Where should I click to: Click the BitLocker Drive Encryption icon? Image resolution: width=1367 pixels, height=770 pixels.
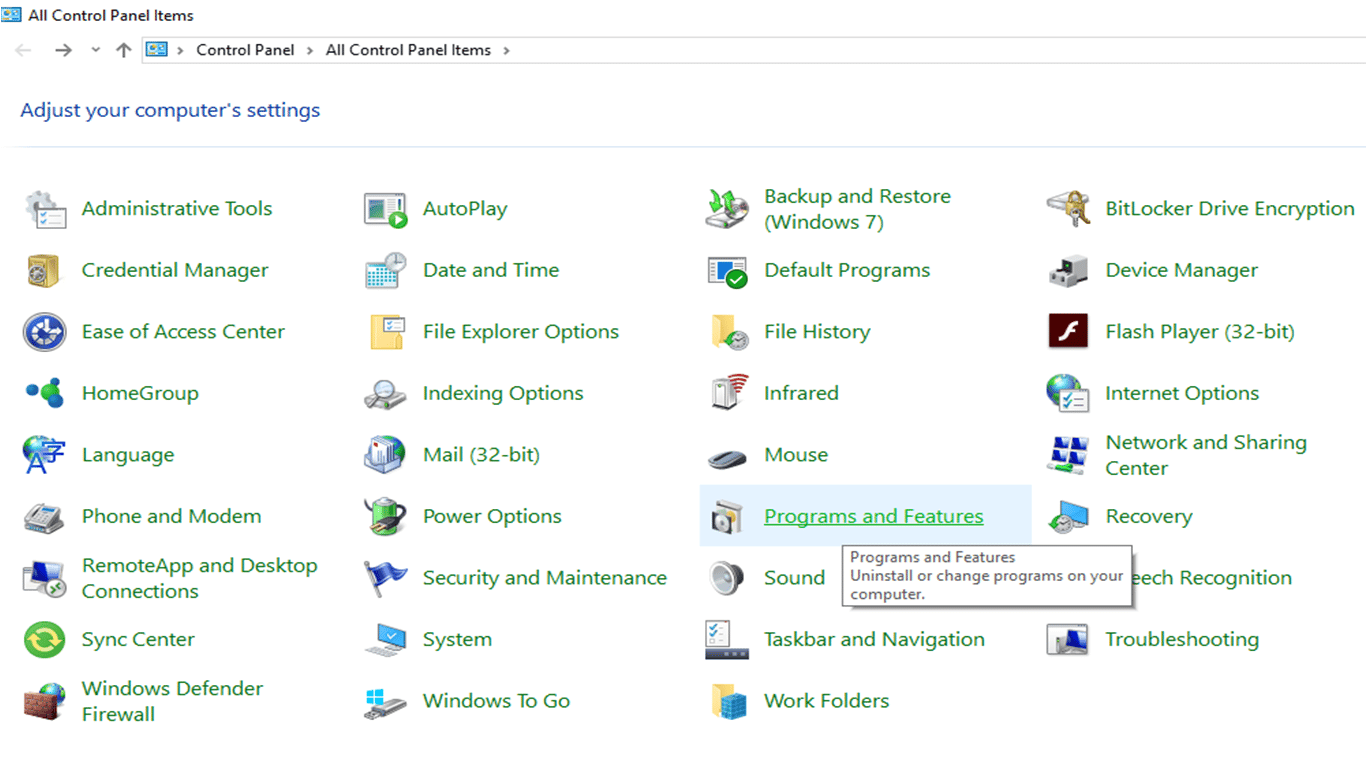click(x=1068, y=209)
